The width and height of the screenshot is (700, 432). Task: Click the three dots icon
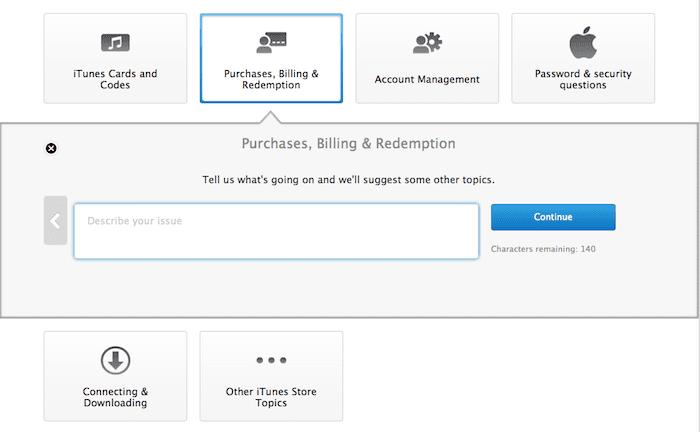(x=271, y=360)
